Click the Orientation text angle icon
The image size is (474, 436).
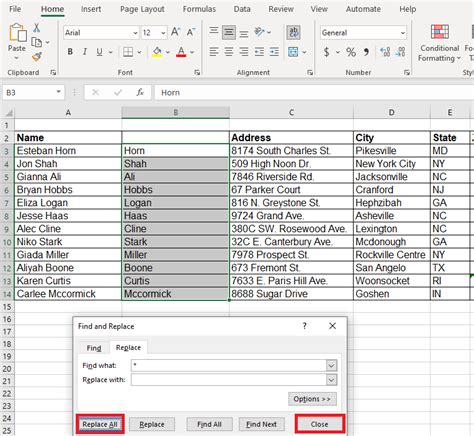point(259,32)
